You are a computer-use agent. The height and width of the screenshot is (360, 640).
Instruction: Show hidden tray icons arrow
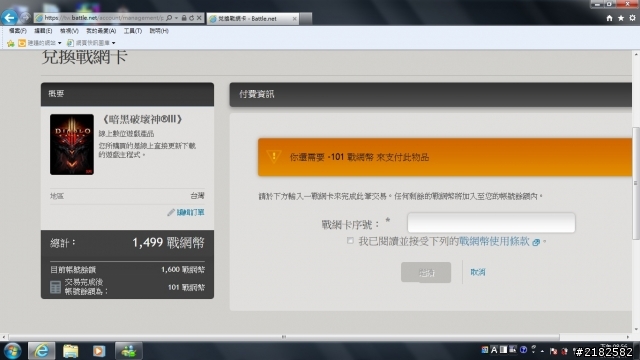pos(542,351)
